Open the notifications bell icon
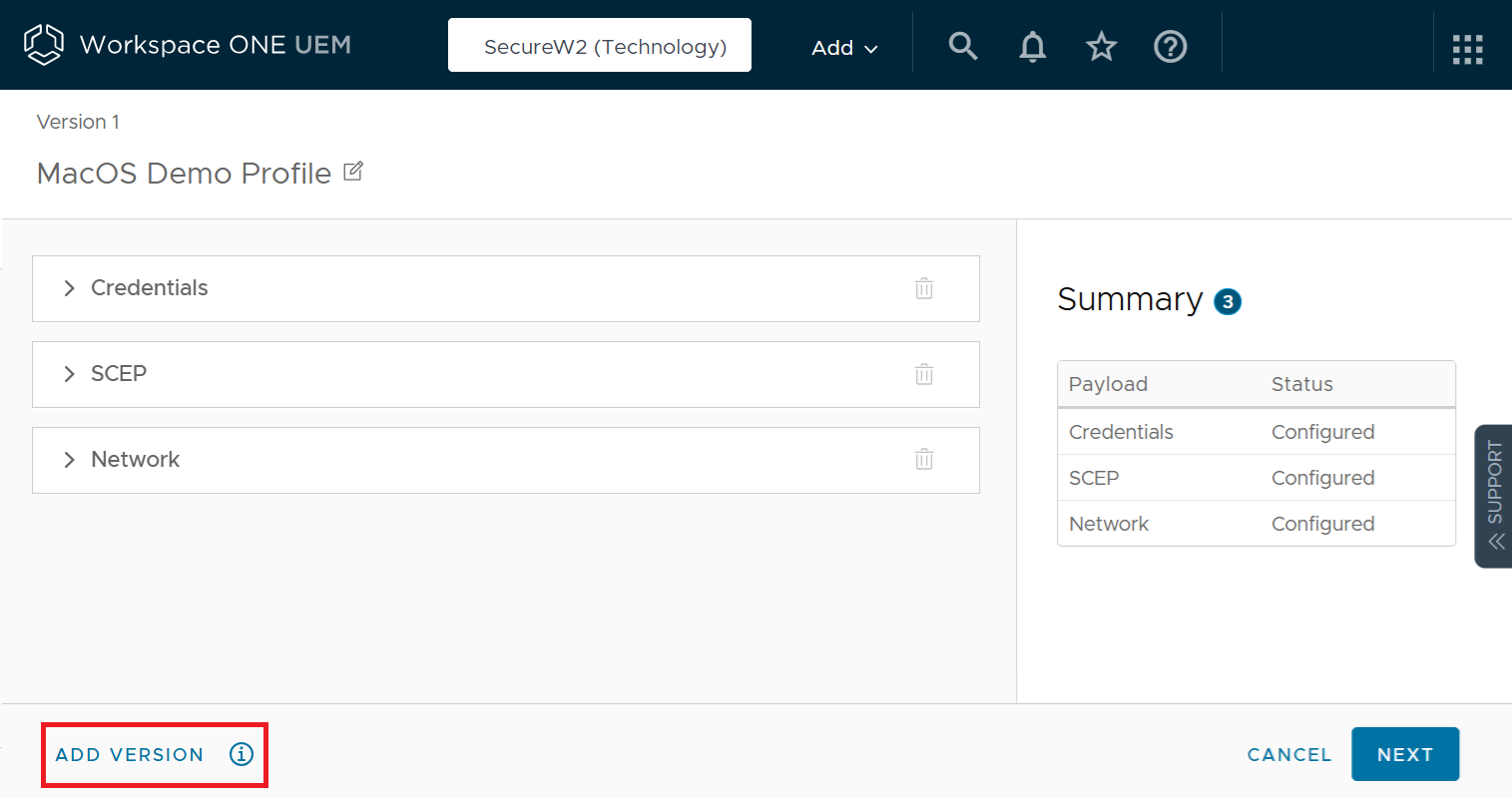Viewport: 1512px width, 798px height. (x=1033, y=47)
